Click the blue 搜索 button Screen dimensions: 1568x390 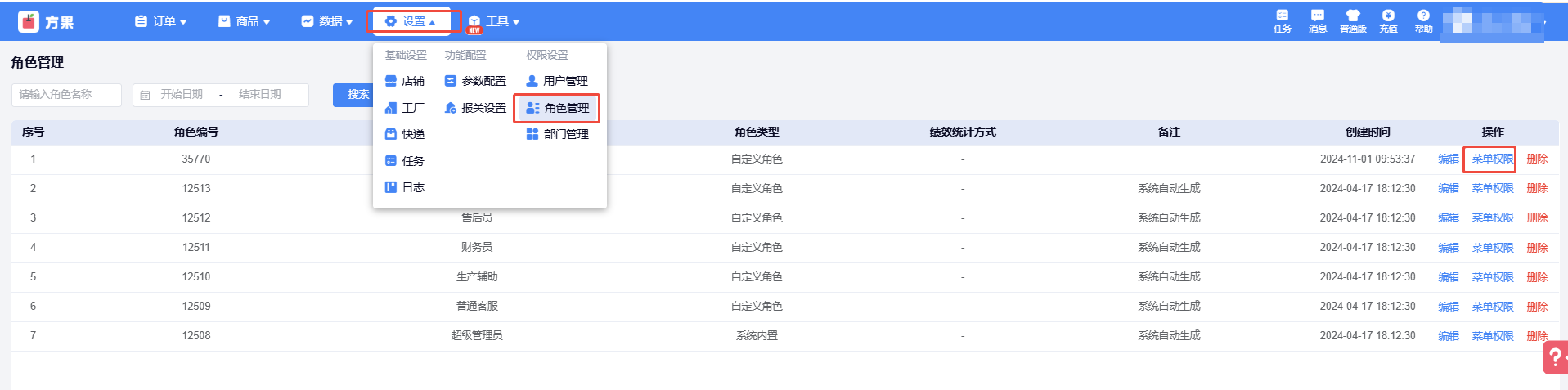(x=353, y=95)
